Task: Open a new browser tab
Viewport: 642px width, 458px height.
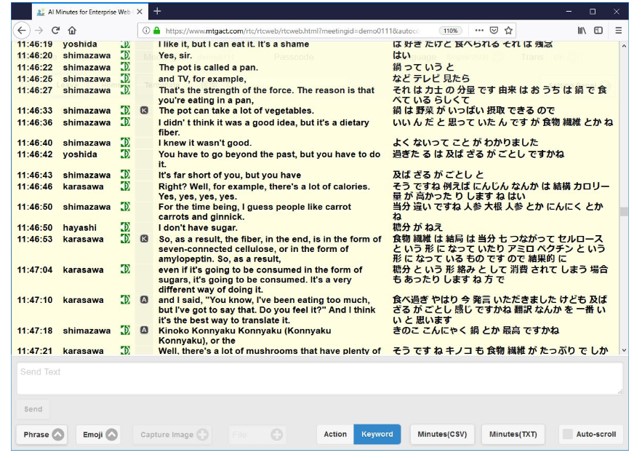Action: pos(157,11)
